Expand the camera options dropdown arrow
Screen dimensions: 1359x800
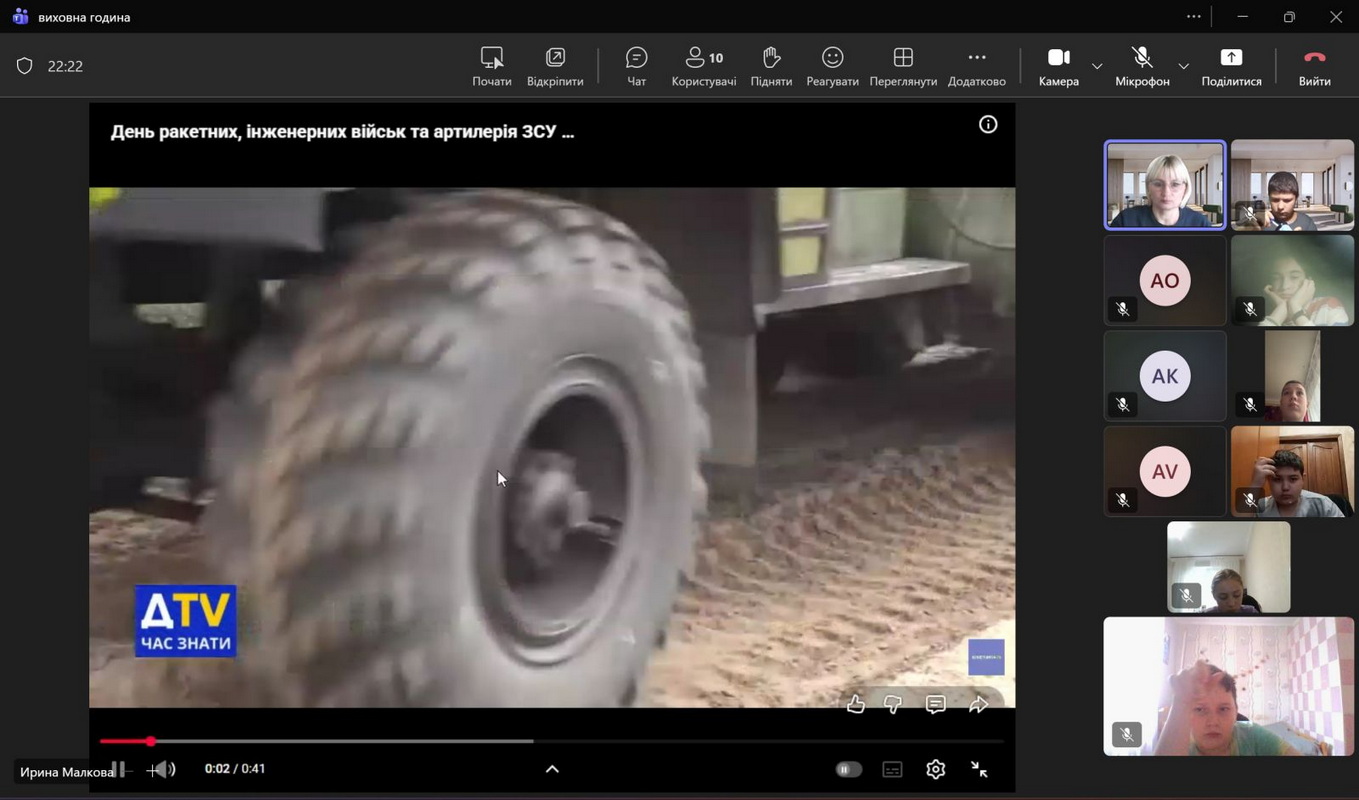[1097, 67]
